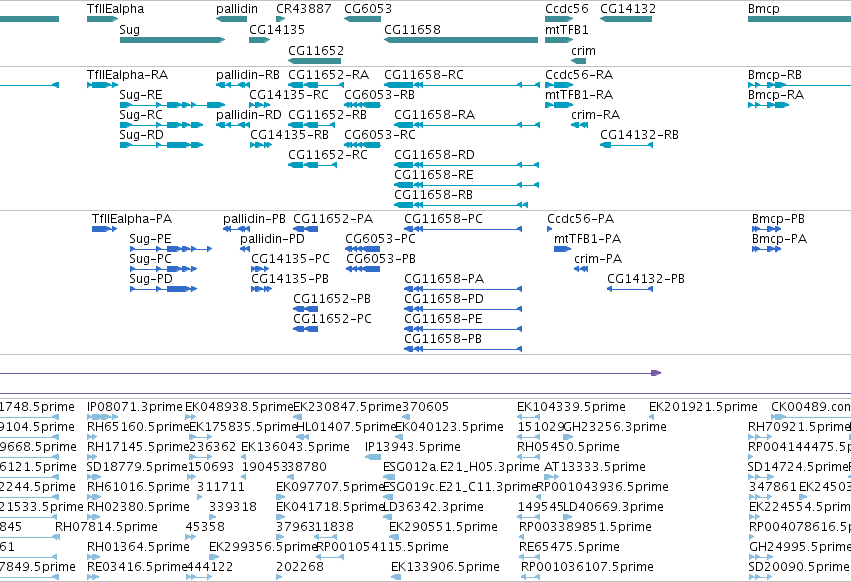Select the CG6053-RC transcript label
Image resolution: width=851 pixels, height=582 pixels.
pyautogui.click(x=380, y=135)
